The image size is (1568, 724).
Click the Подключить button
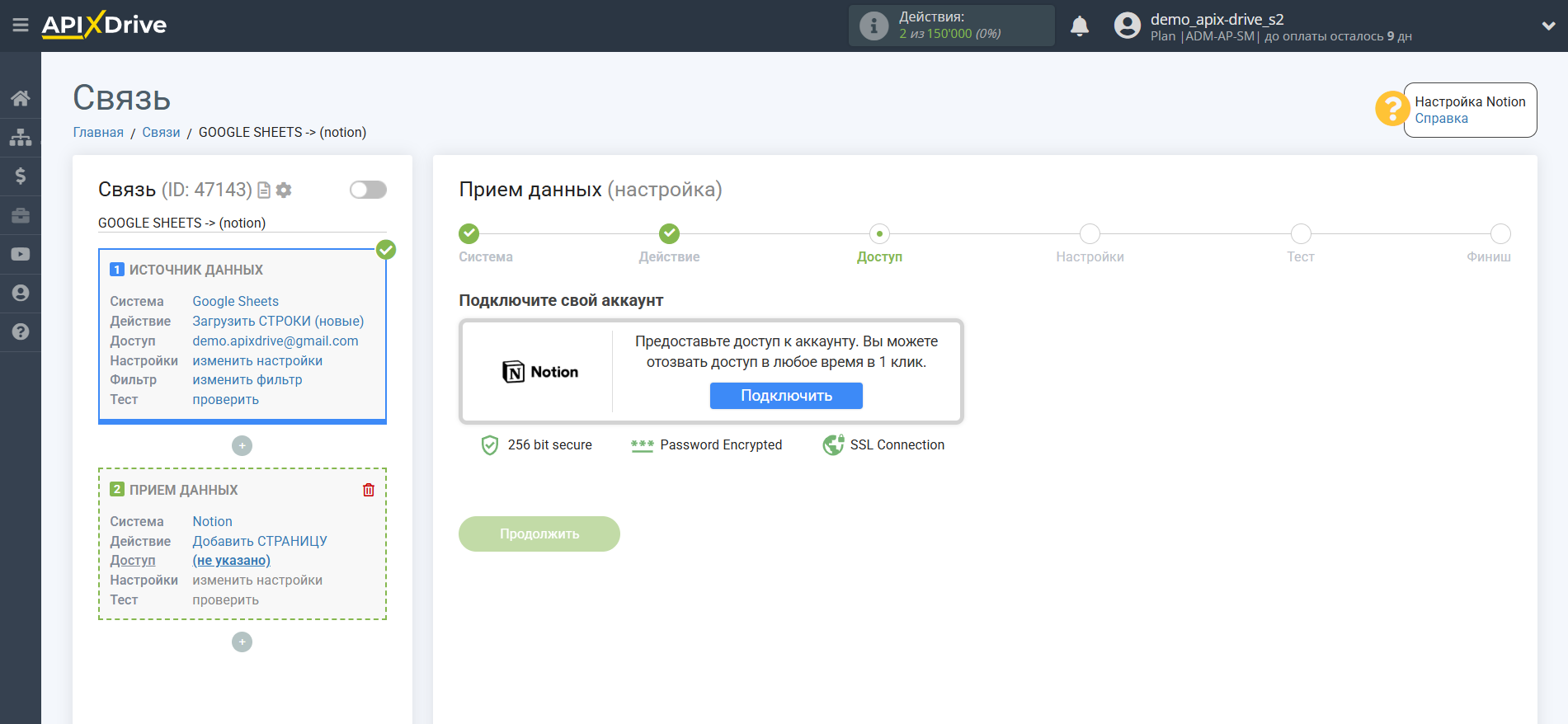click(x=786, y=396)
